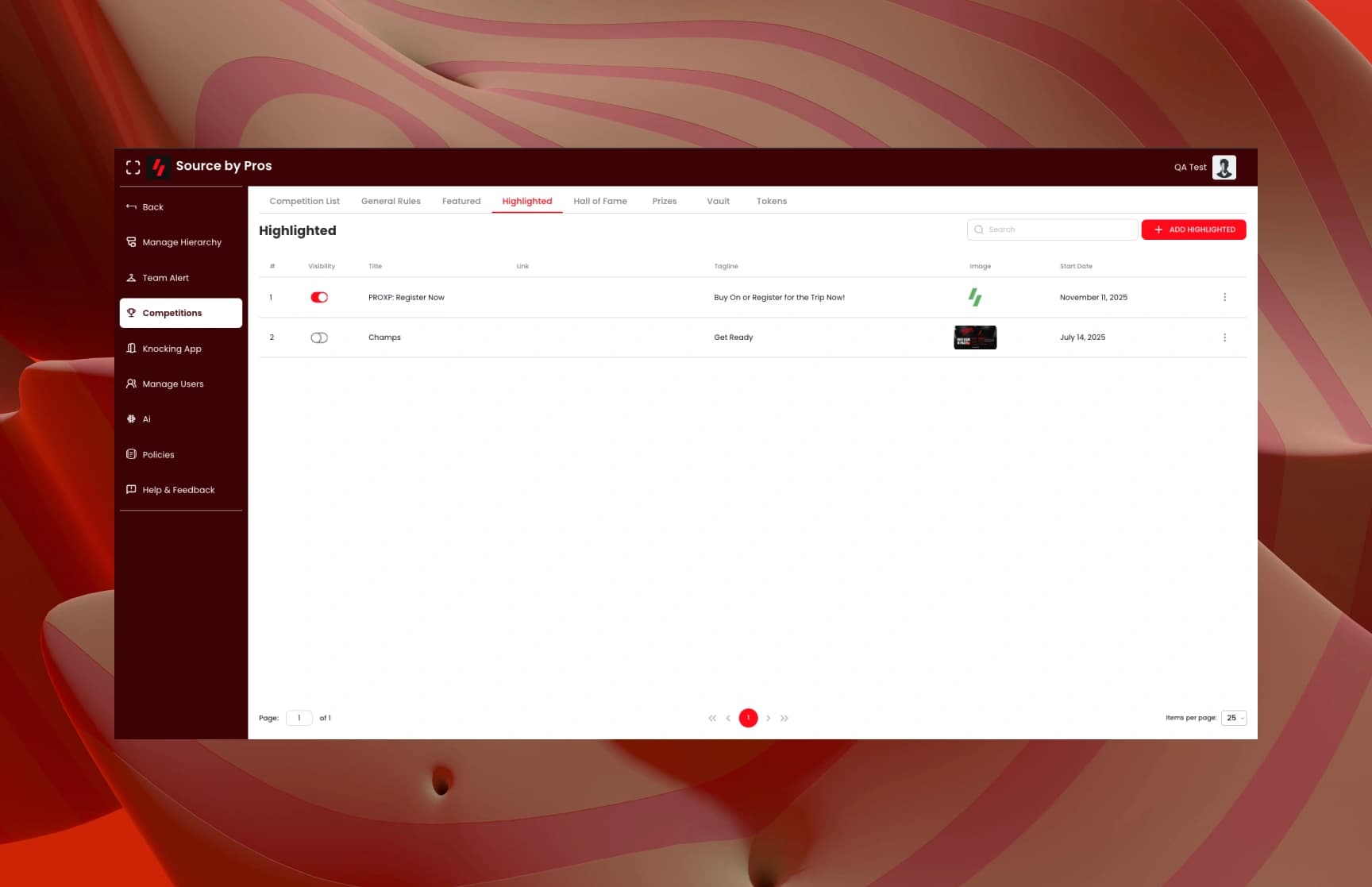Click the Add Highlighted button
Image resolution: width=1372 pixels, height=887 pixels.
tap(1193, 229)
